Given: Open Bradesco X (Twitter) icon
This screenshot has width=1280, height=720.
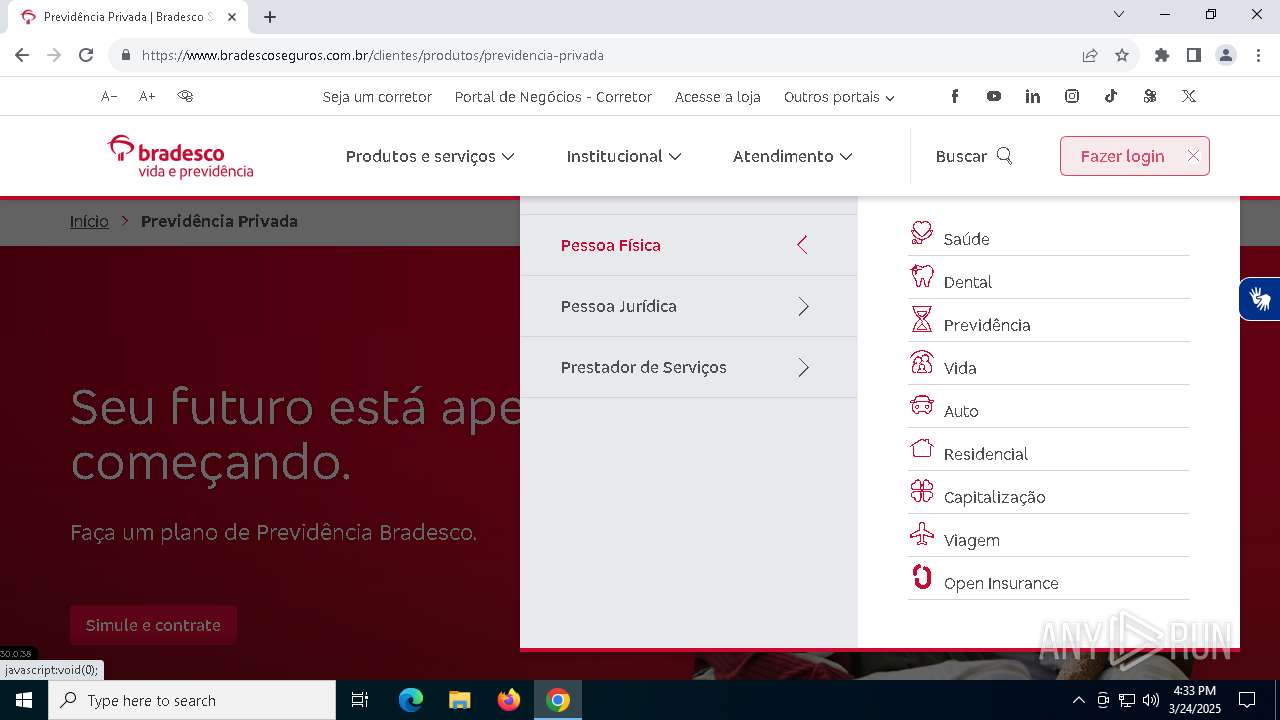Looking at the screenshot, I should pos(1188,96).
